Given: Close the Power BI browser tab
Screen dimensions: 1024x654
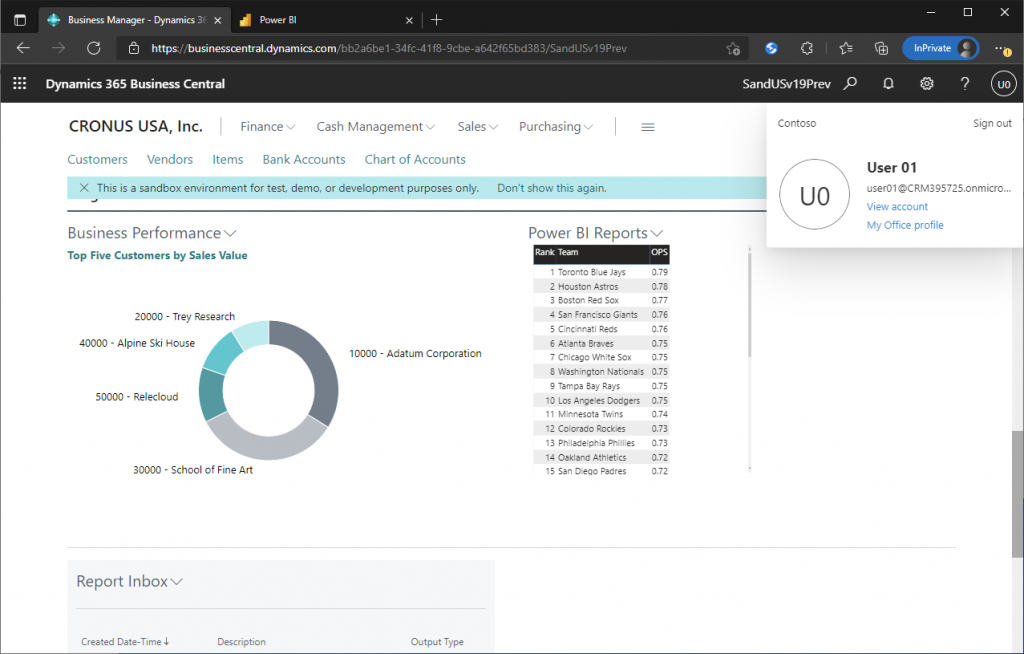Looking at the screenshot, I should [x=409, y=20].
